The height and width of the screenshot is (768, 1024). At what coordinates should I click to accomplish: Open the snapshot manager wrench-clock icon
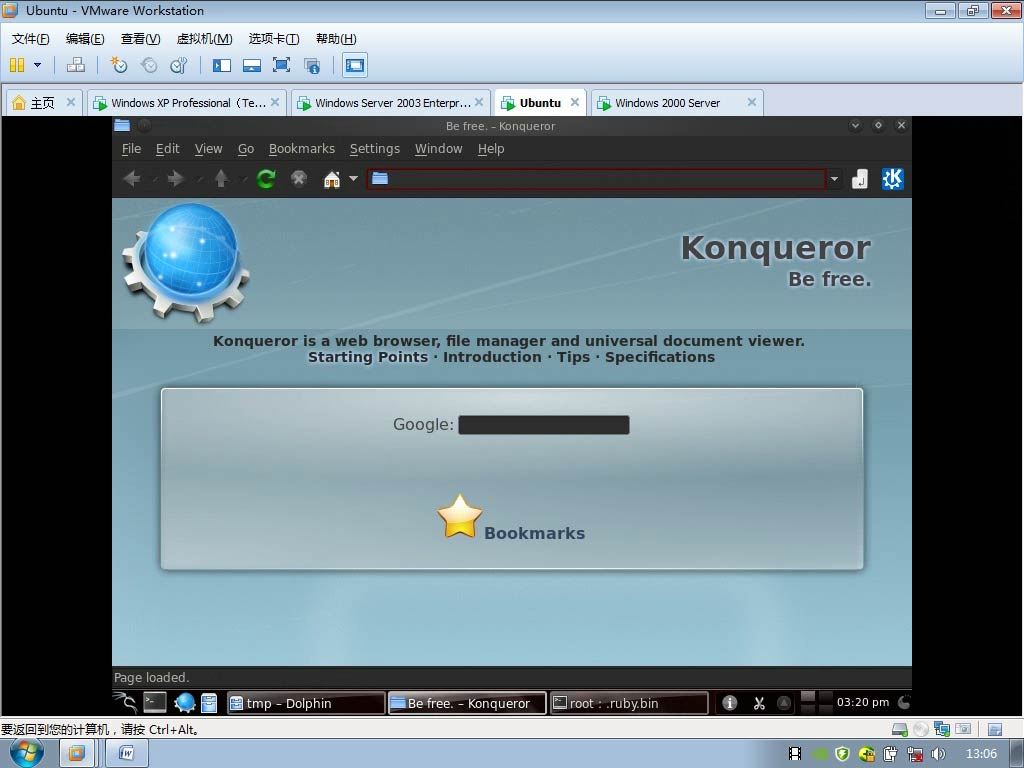click(178, 65)
